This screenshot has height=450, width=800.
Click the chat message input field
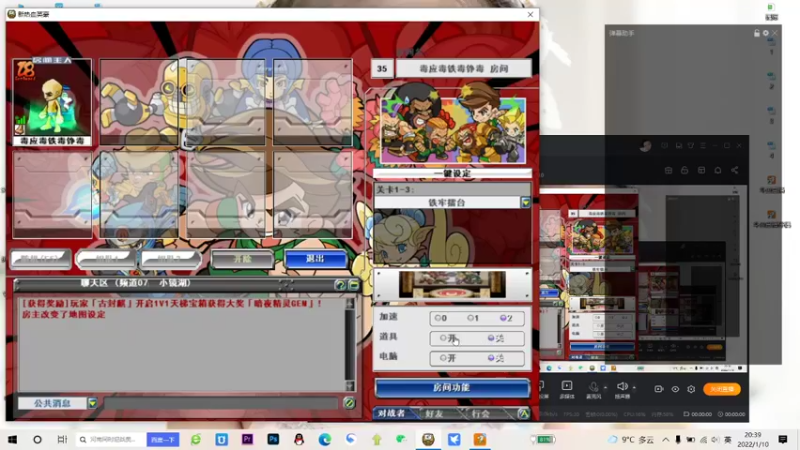[x=221, y=403]
